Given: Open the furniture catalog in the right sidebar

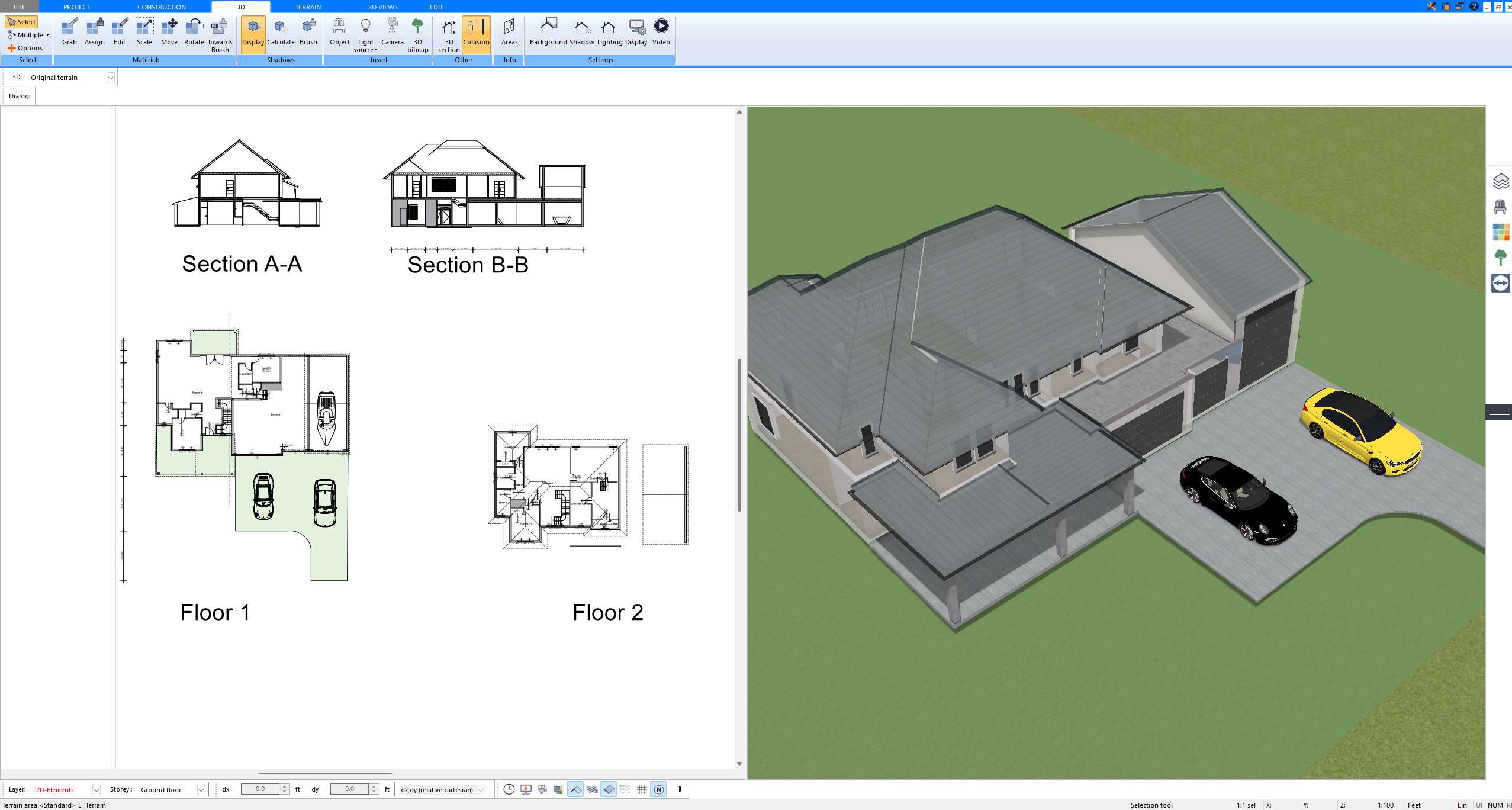Looking at the screenshot, I should pyautogui.click(x=1501, y=207).
